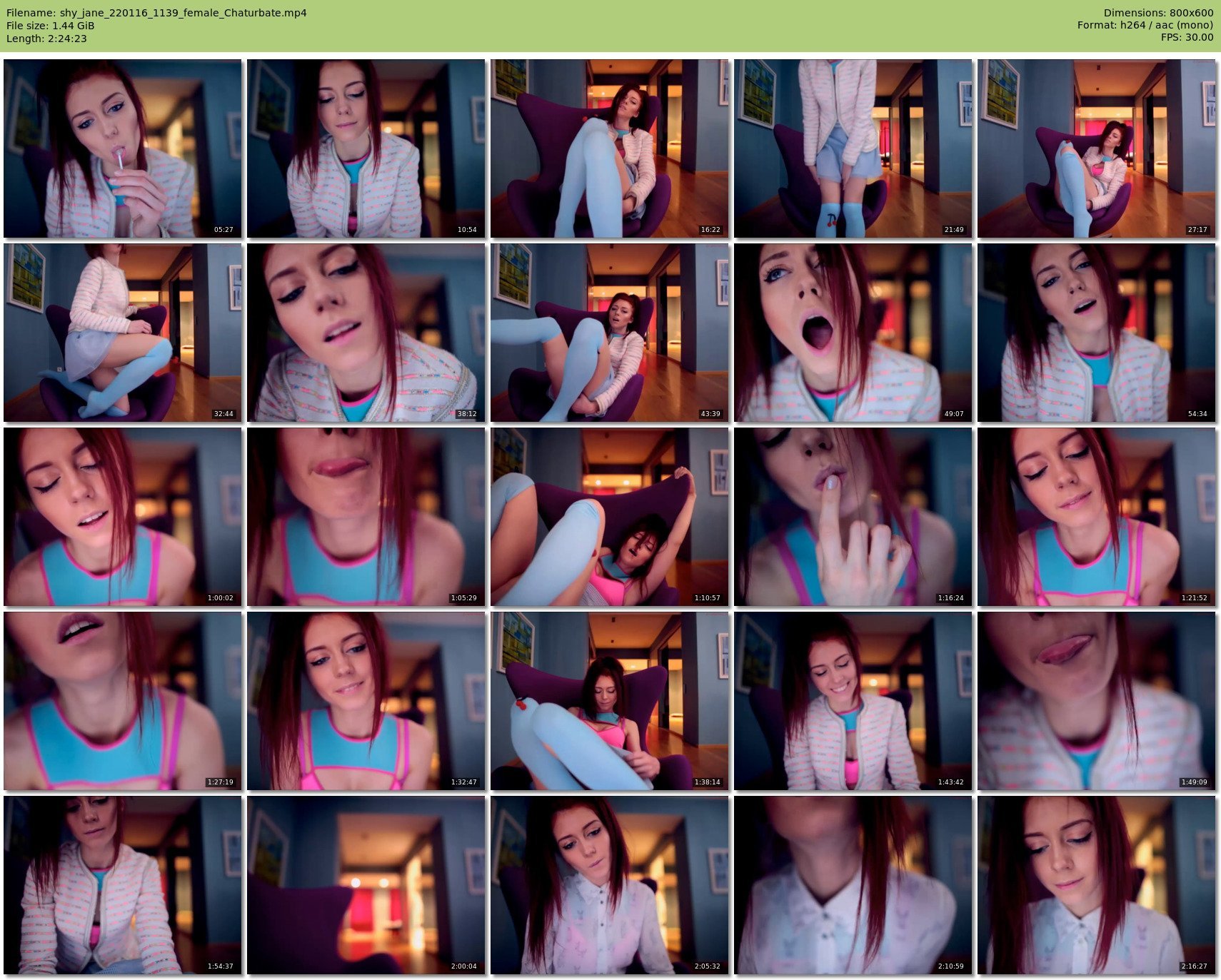Open the frame stamped 1:27:19
This screenshot has width=1221, height=980.
pos(123,701)
